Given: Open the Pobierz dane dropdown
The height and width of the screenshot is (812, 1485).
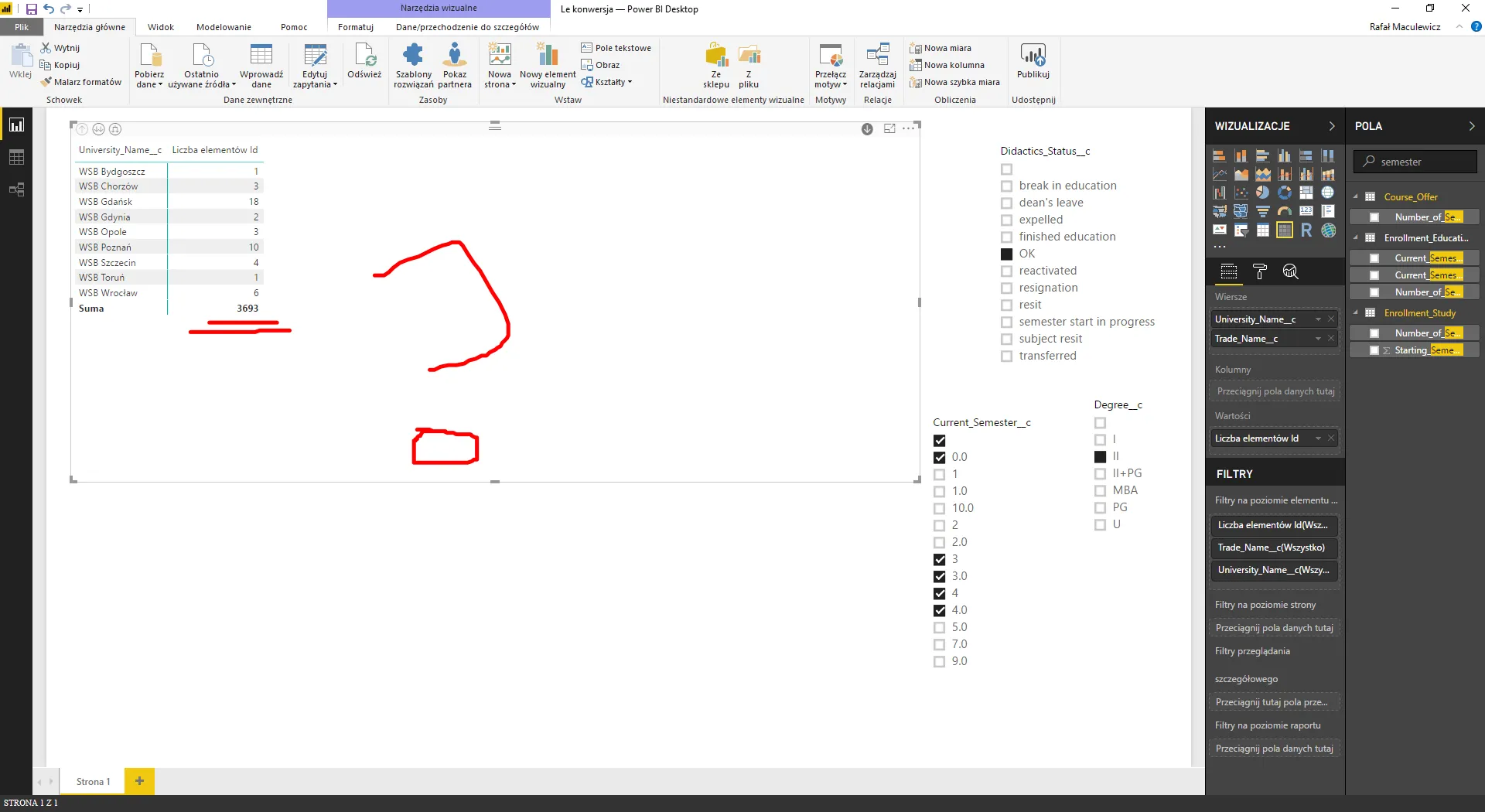Looking at the screenshot, I should pos(149,66).
